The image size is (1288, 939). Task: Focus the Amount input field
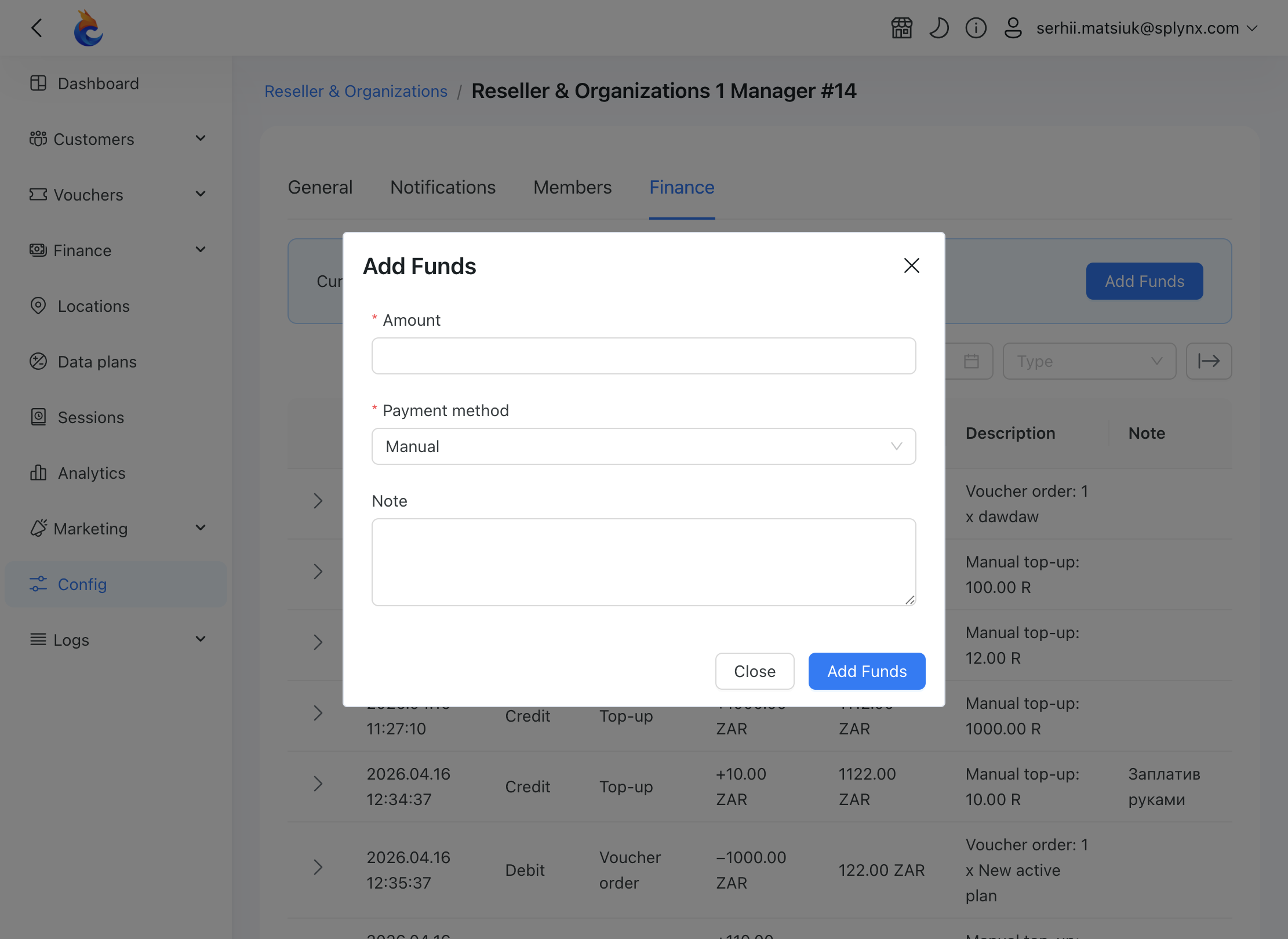(x=643, y=356)
